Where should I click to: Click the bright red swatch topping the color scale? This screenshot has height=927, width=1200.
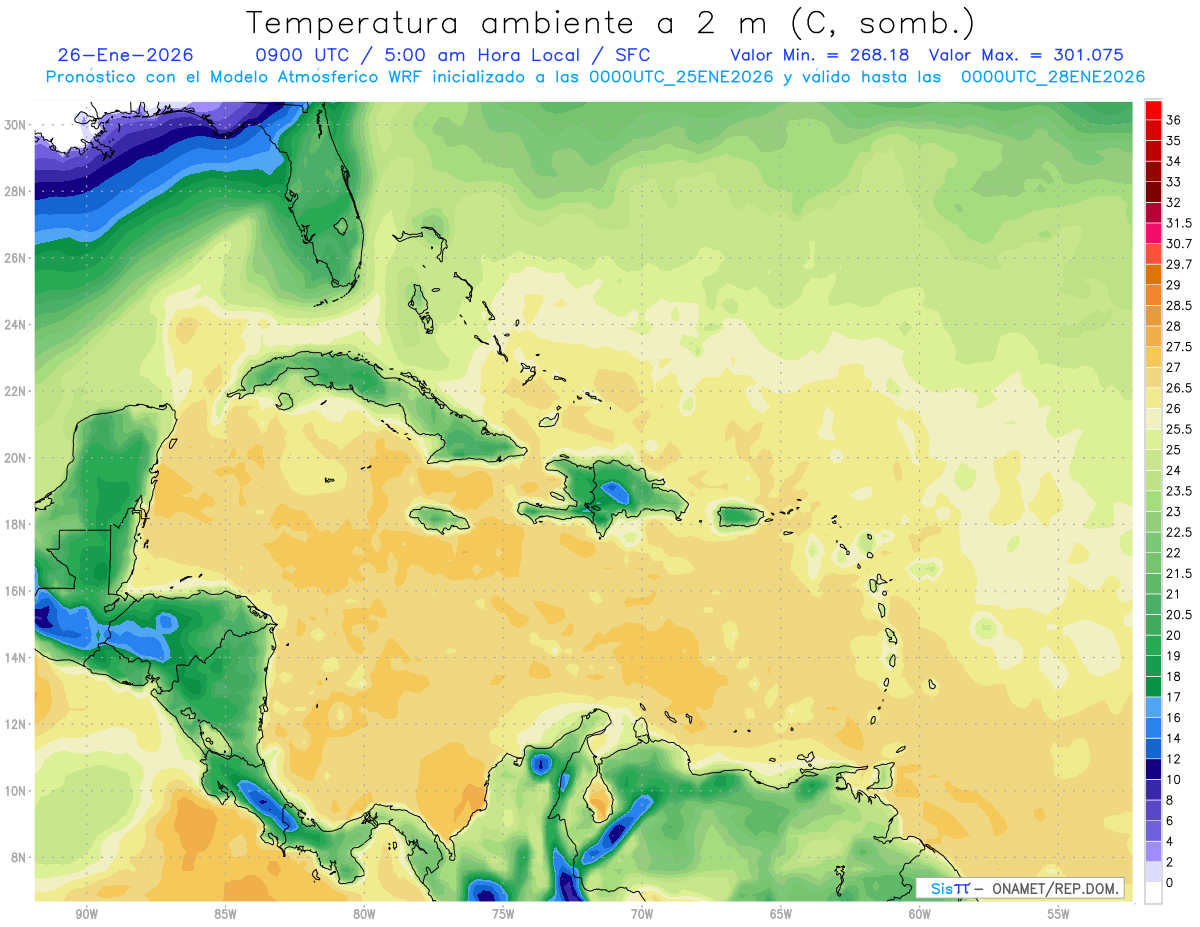pos(1153,110)
